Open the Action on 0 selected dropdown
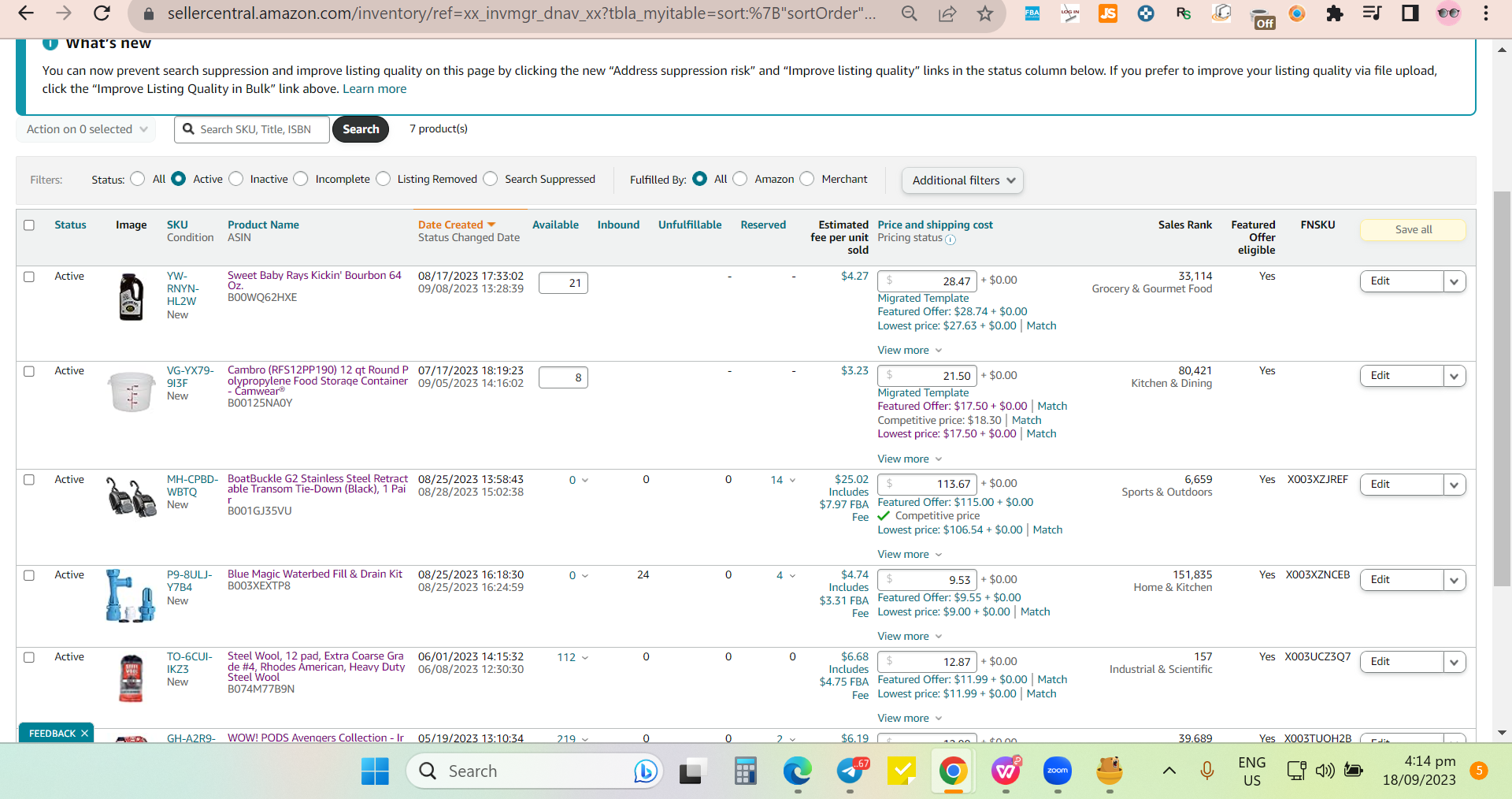 point(86,129)
